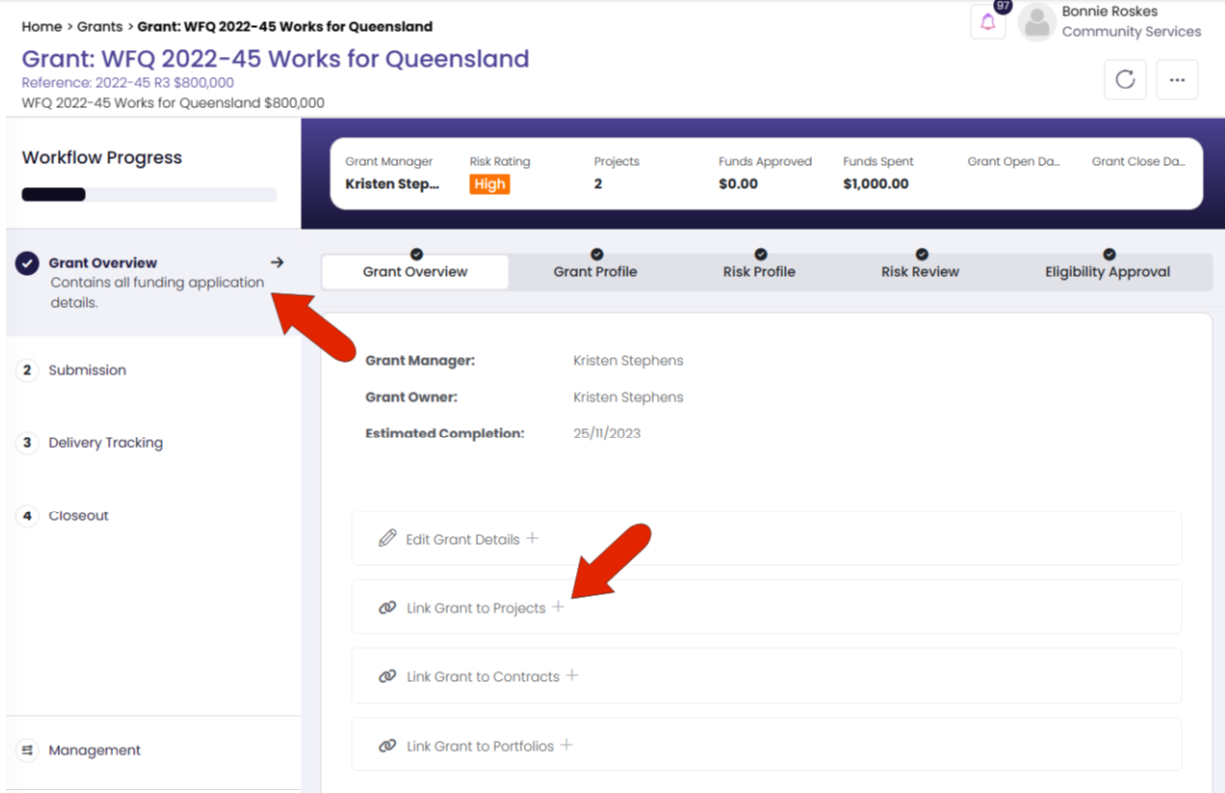
Task: Open the Closeout workflow step
Action: click(x=78, y=516)
